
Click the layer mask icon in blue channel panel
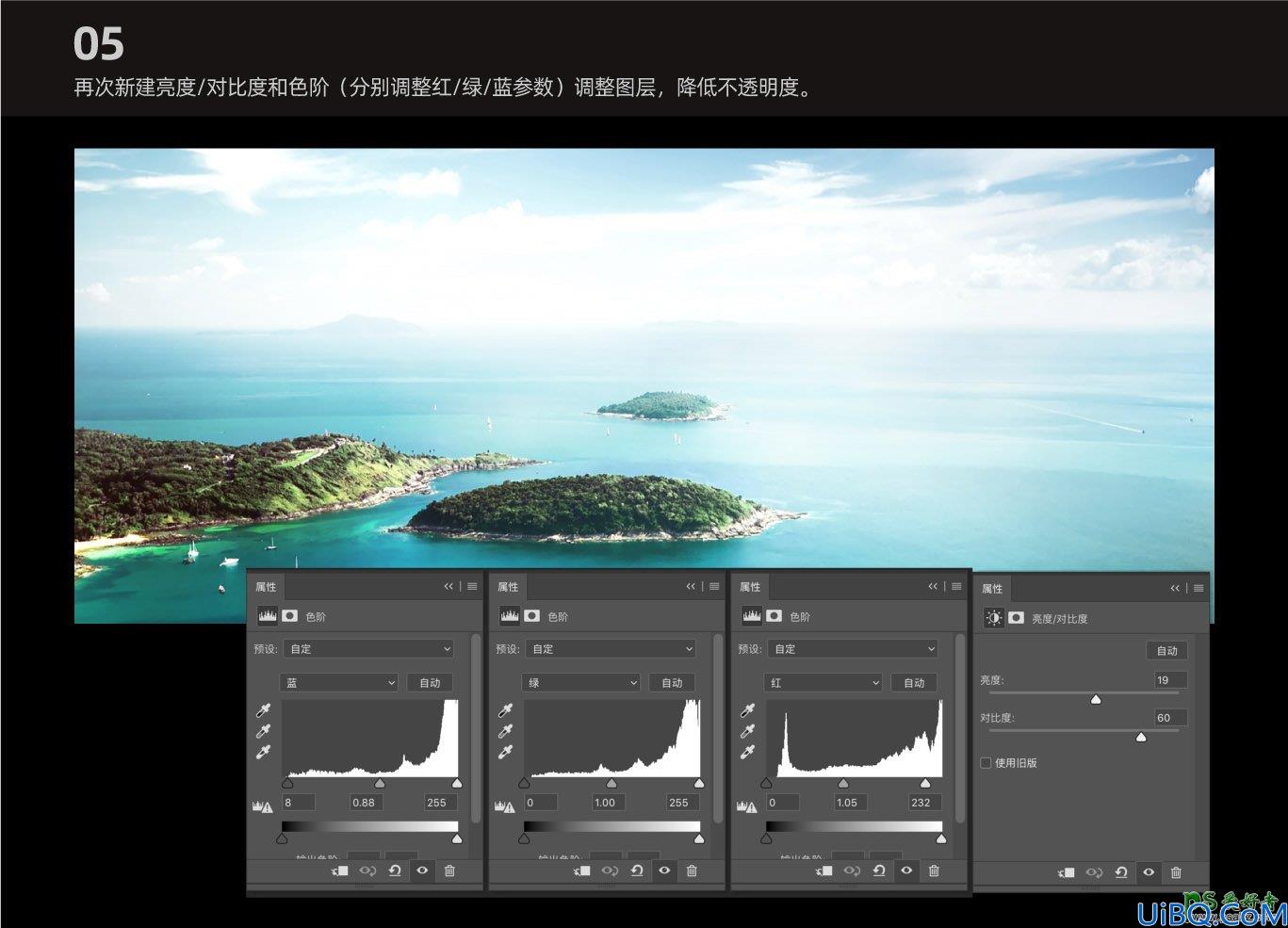pyautogui.click(x=290, y=615)
